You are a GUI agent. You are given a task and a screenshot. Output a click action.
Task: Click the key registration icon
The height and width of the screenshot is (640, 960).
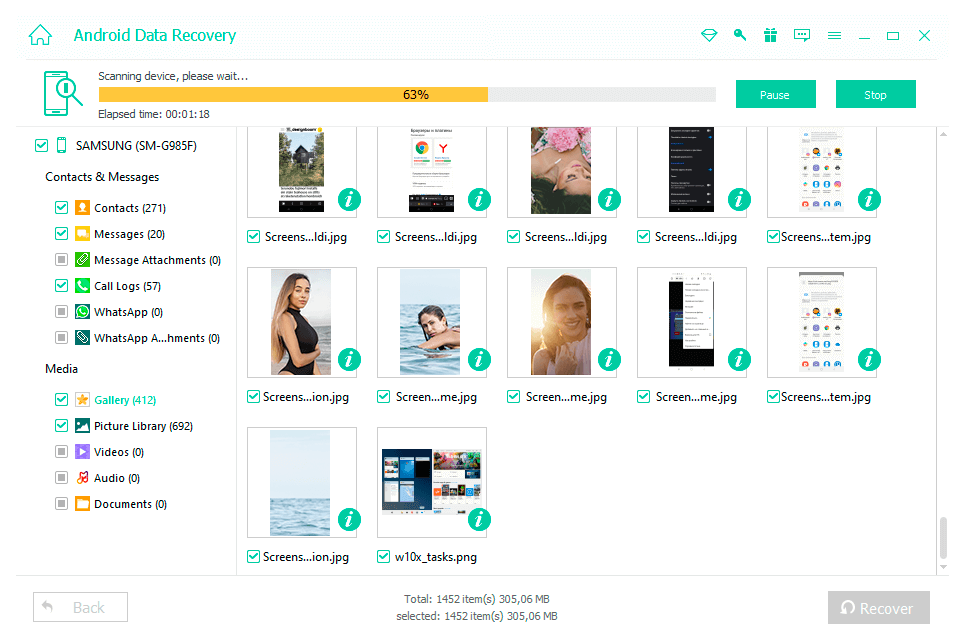point(740,35)
